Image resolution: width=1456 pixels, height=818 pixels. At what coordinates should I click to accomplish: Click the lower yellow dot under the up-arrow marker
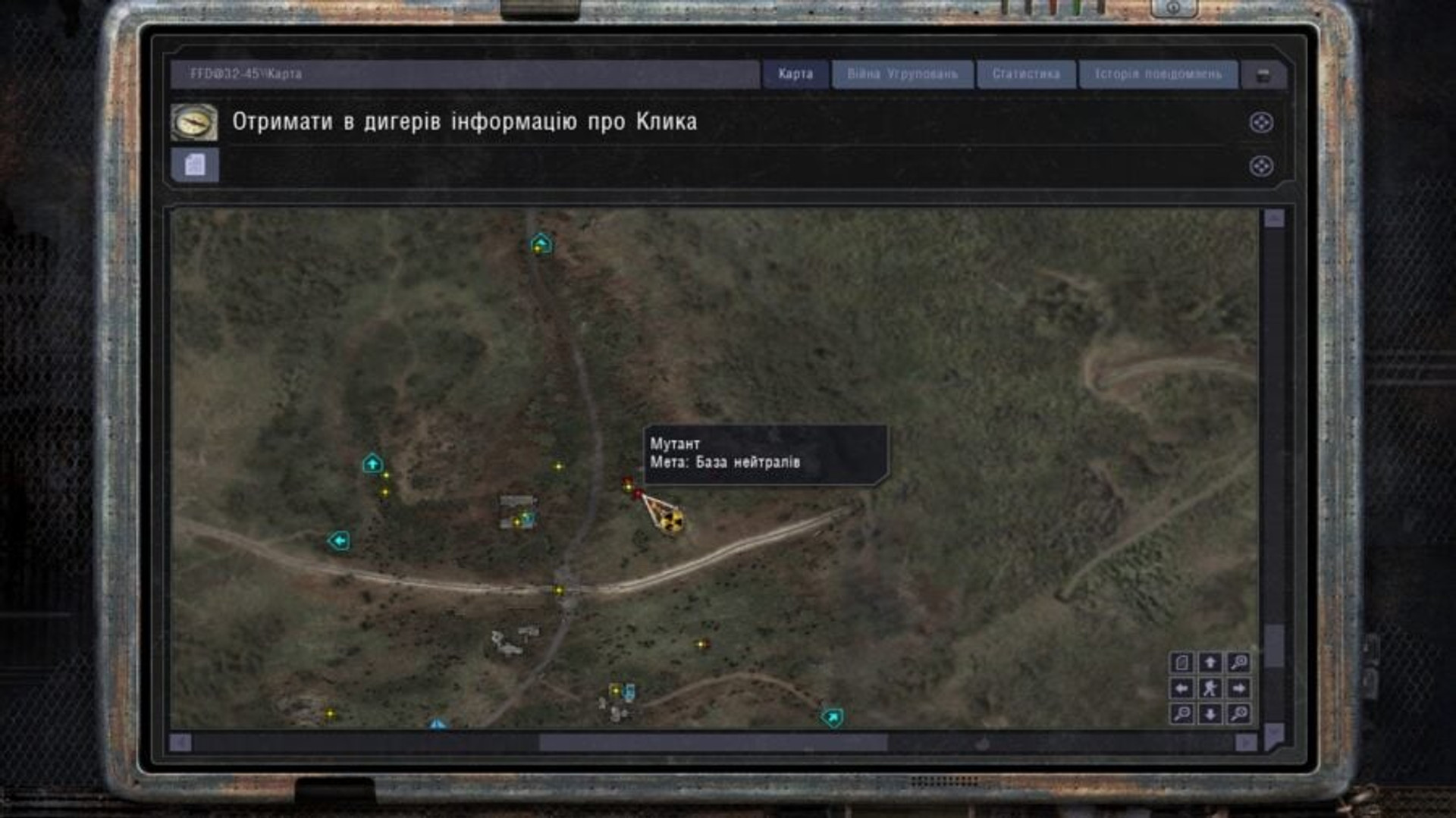coord(384,493)
